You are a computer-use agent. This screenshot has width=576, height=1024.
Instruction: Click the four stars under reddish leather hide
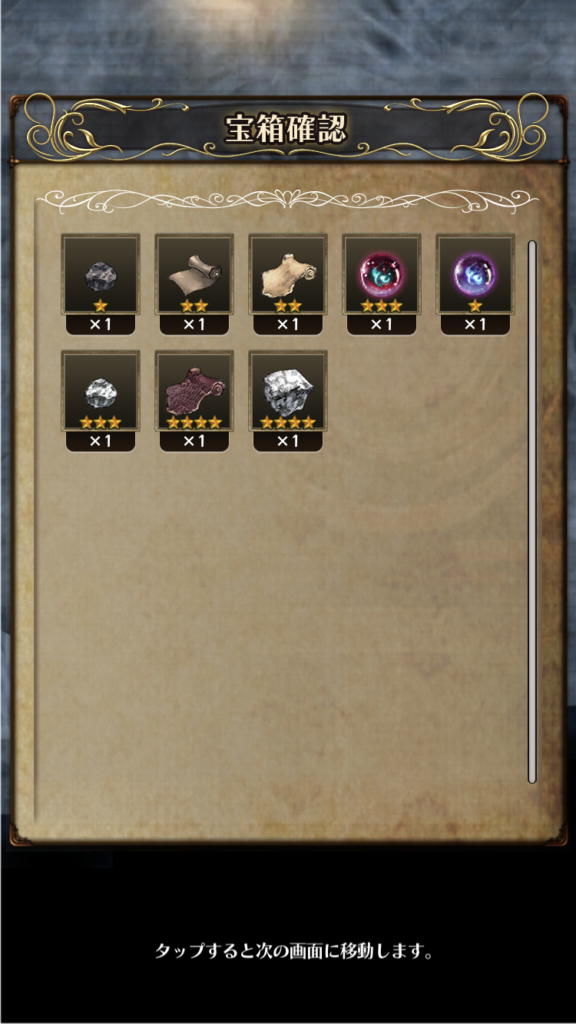194,423
